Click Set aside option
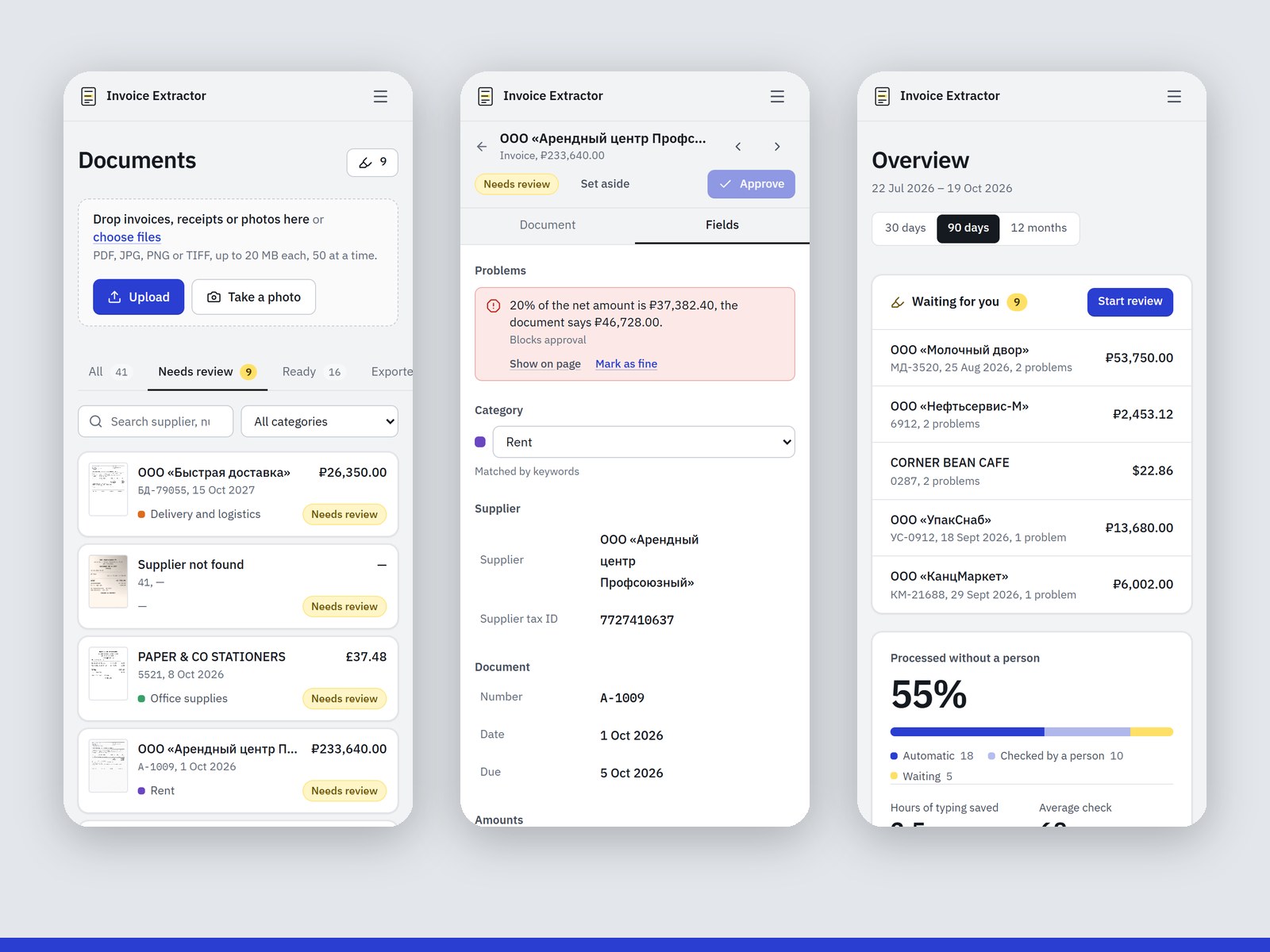This screenshot has height=952, width=1270. 605,184
